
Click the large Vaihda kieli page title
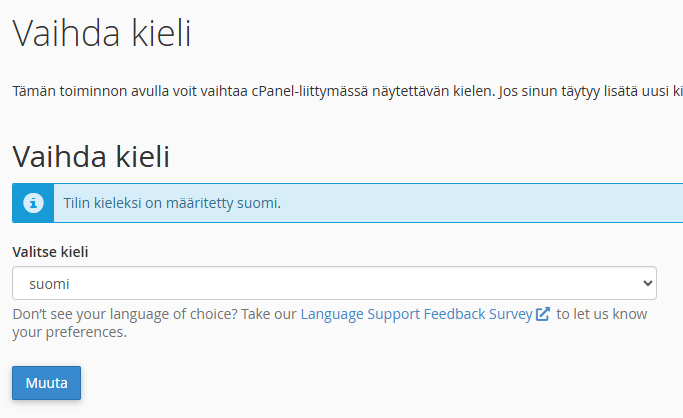[101, 34]
